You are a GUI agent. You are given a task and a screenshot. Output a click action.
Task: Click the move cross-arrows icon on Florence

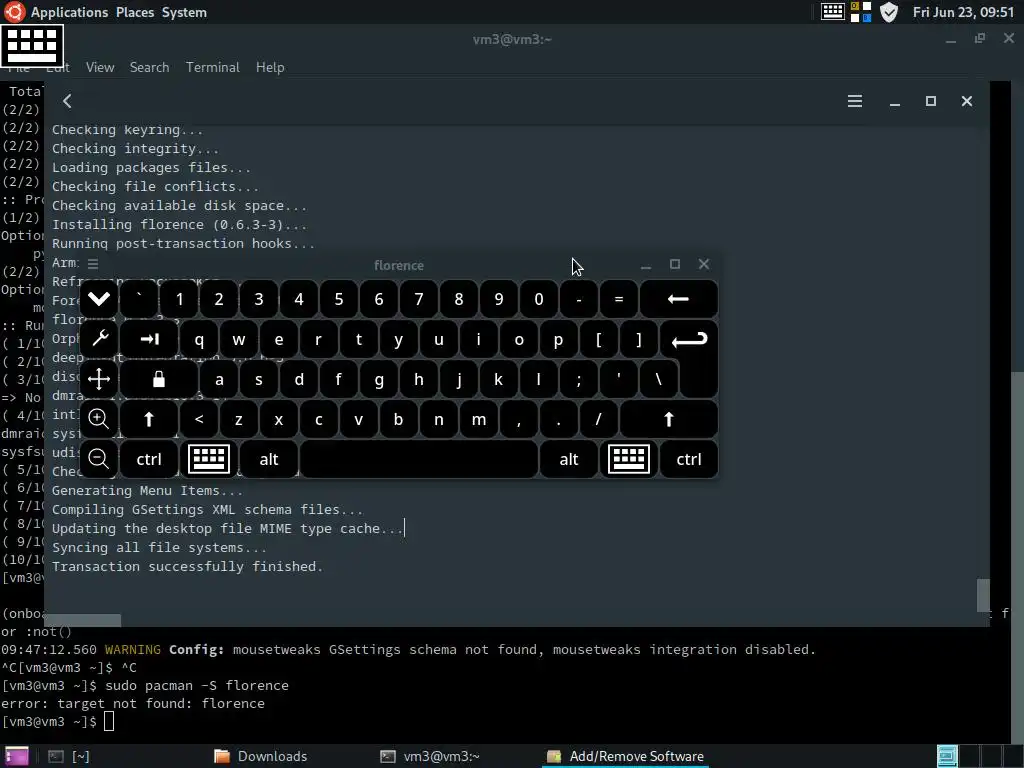point(99,379)
